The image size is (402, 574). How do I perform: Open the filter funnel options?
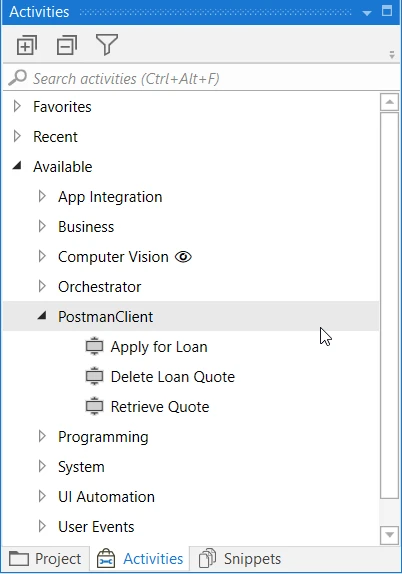tap(107, 45)
